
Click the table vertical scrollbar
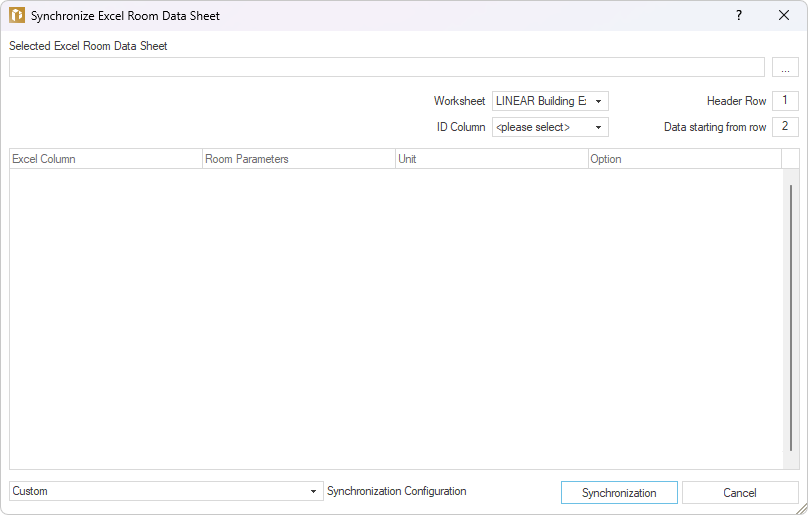(x=791, y=319)
